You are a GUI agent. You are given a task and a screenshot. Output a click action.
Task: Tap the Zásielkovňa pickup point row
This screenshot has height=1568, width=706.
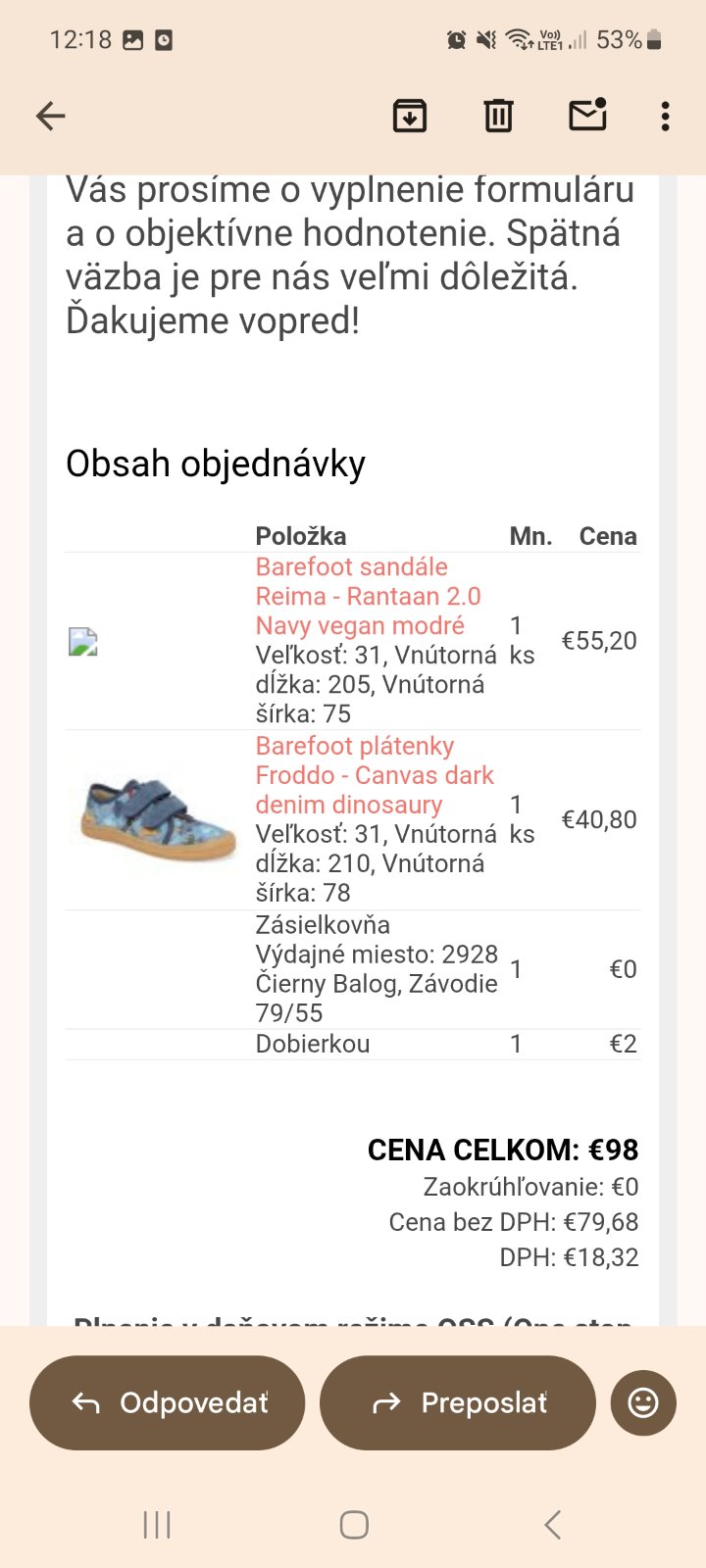(x=377, y=968)
